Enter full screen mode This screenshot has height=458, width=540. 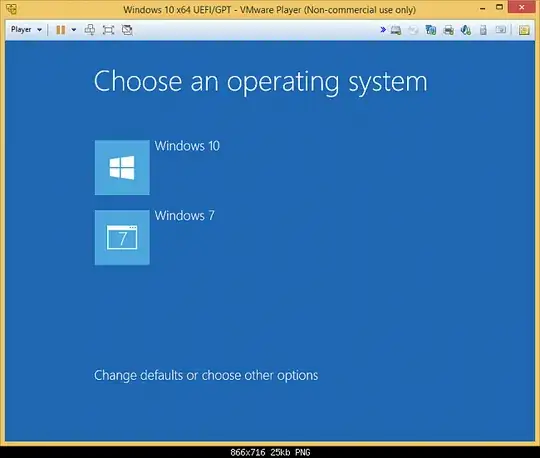[x=108, y=30]
